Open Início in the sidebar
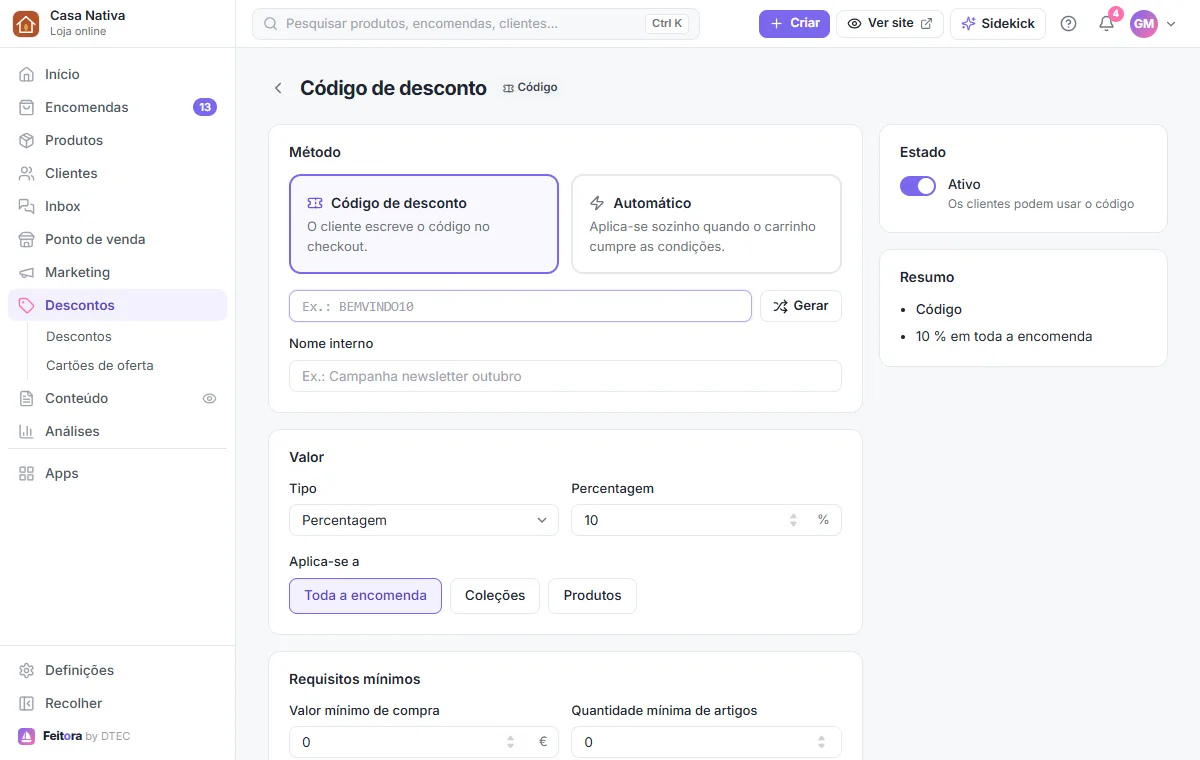1200x760 pixels. pos(118,74)
